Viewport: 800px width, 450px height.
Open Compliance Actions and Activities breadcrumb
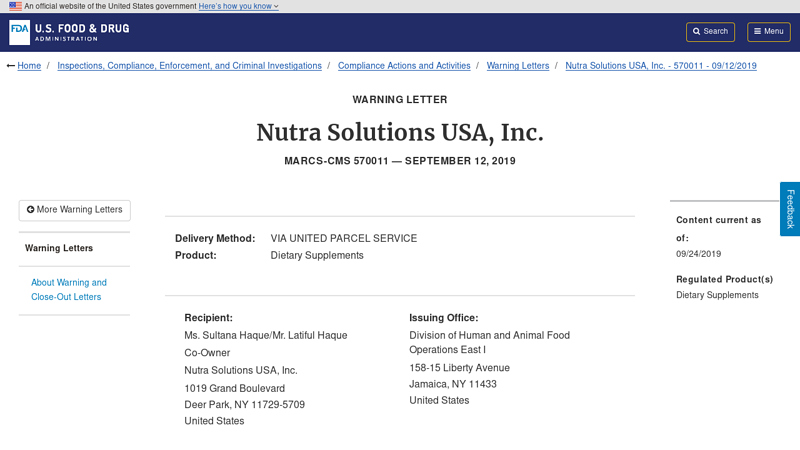tap(404, 66)
